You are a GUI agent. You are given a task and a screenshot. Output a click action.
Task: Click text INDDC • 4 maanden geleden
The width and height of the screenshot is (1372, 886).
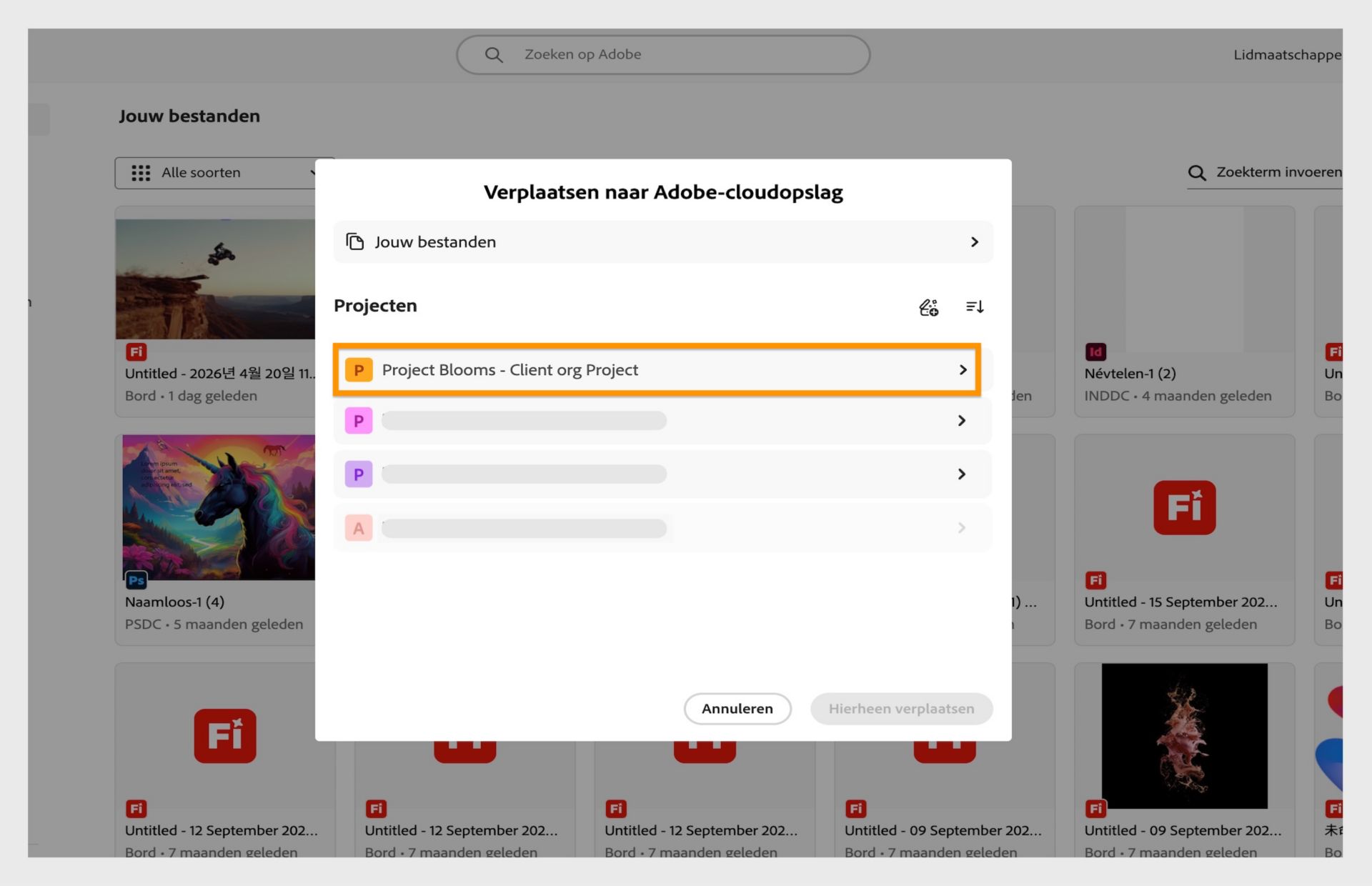pos(1178,396)
